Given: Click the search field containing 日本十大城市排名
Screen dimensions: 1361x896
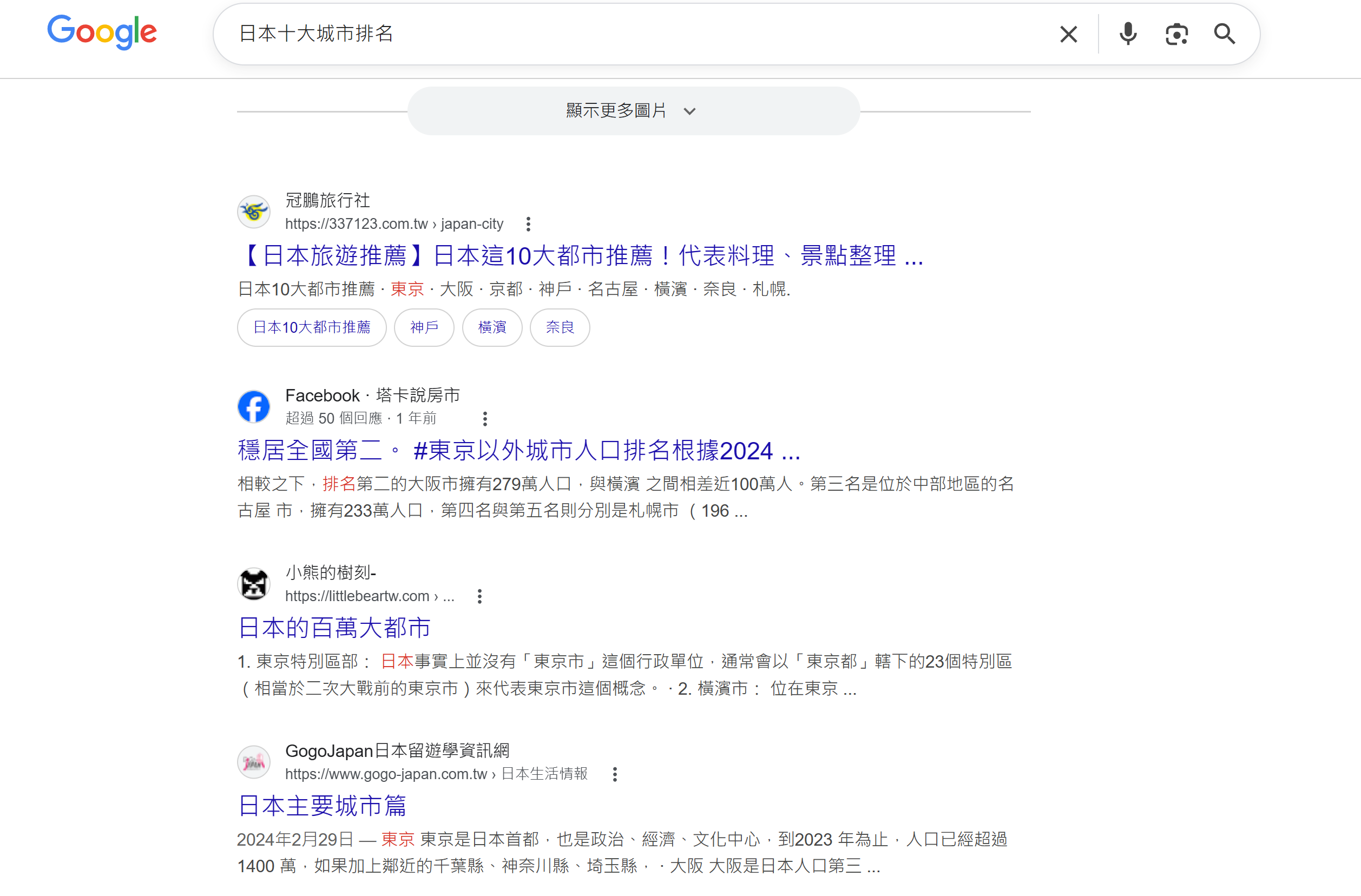Looking at the screenshot, I should click(572, 34).
